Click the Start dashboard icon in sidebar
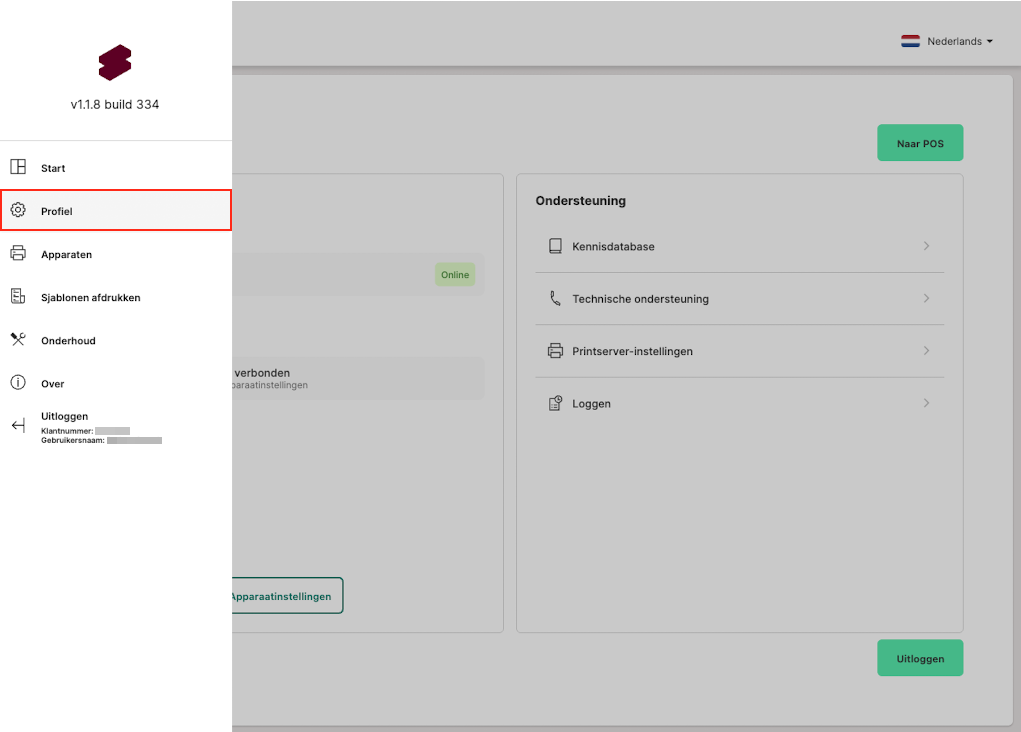This screenshot has width=1021, height=732. coord(18,168)
